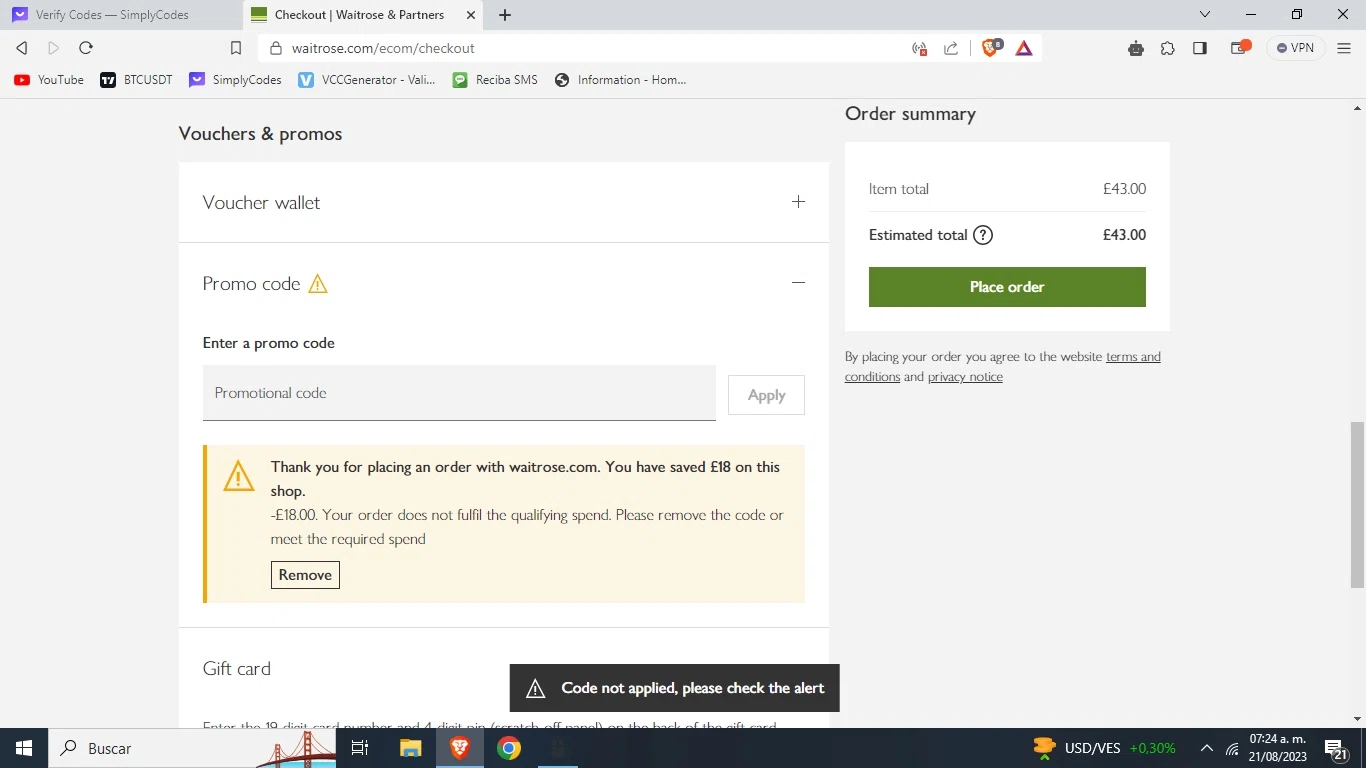The height and width of the screenshot is (768, 1366).
Task: Close the Checkout Waitrose tab
Action: click(x=471, y=15)
